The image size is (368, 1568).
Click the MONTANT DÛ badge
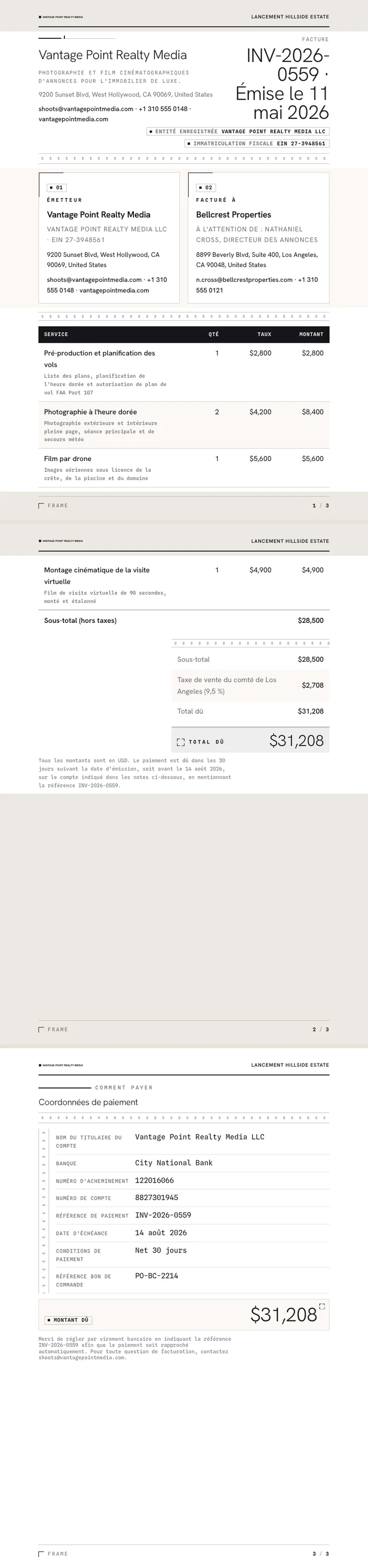pos(68,1320)
